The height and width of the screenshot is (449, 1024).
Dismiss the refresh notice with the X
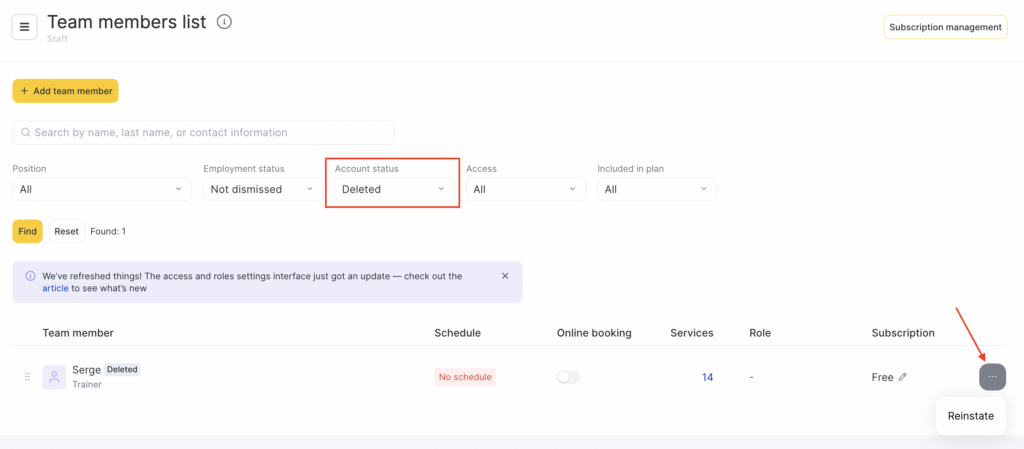pos(505,276)
